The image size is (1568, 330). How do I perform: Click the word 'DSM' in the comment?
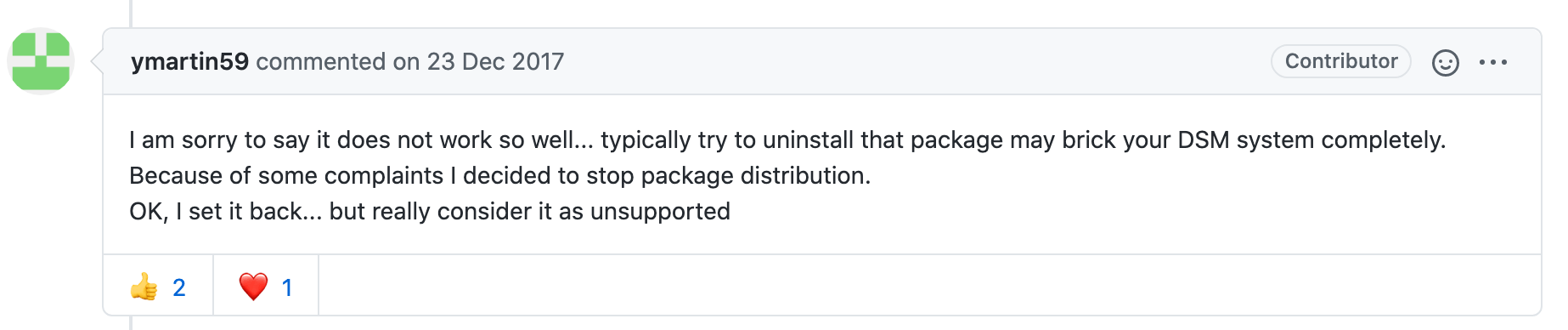[1204, 139]
